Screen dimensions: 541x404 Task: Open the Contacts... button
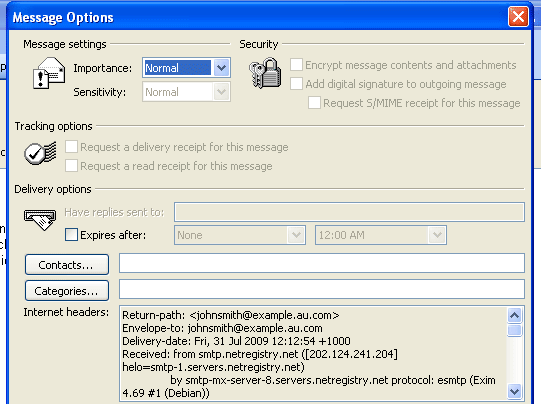click(x=67, y=265)
